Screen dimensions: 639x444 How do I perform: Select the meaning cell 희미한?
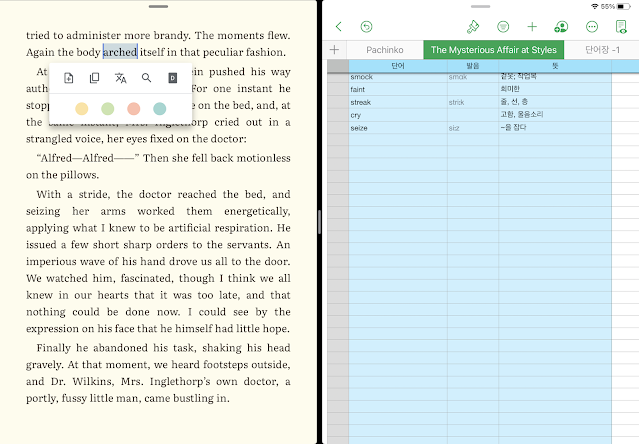point(555,89)
